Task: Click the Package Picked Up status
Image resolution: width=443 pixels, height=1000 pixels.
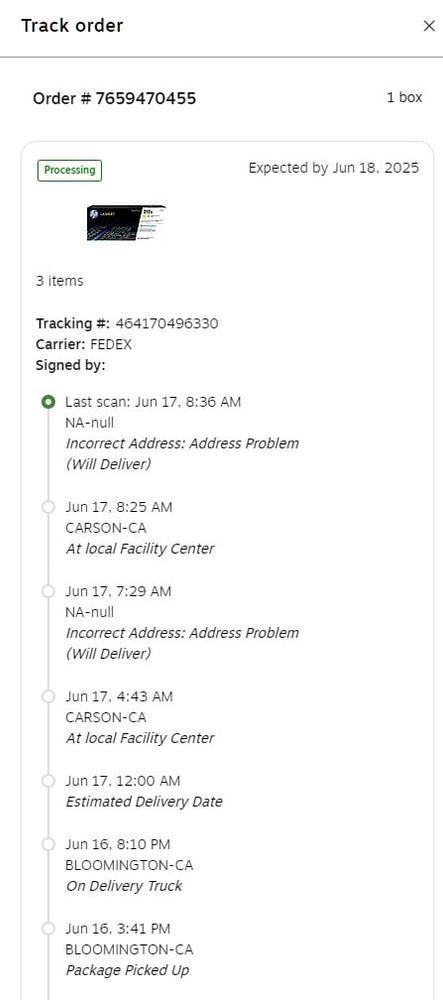Action: point(127,971)
